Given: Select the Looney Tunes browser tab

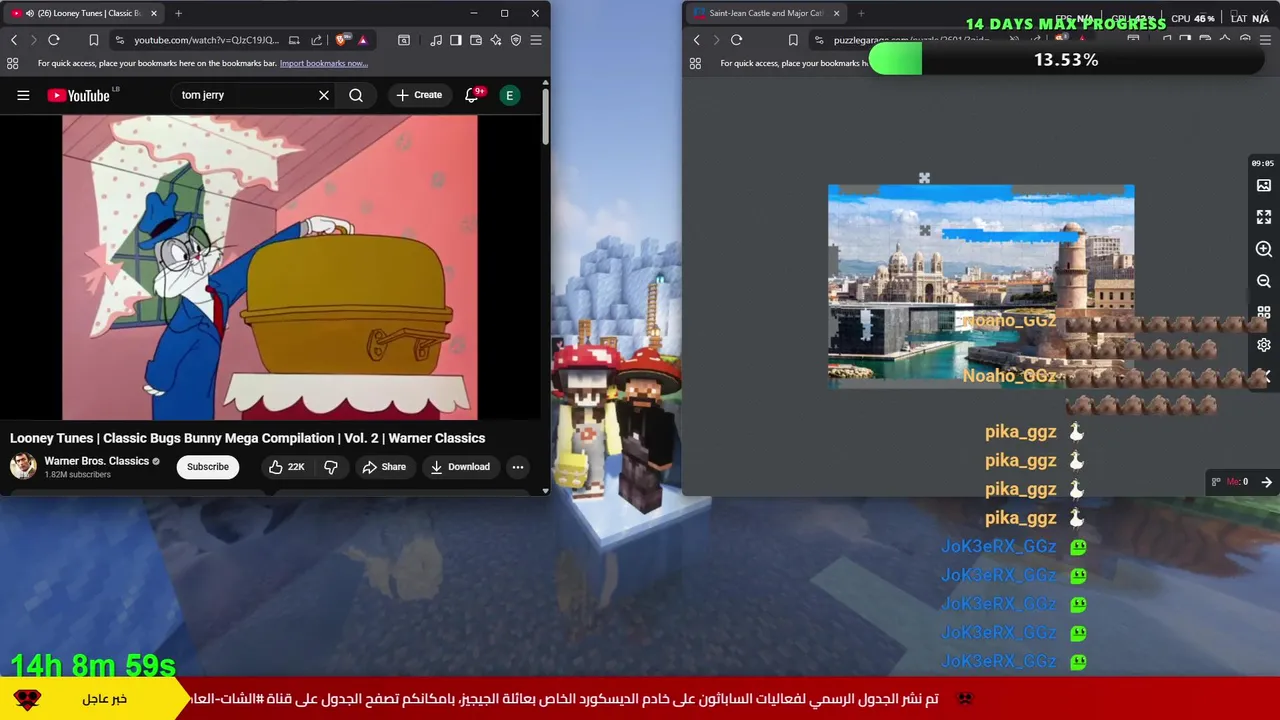Looking at the screenshot, I should 84,13.
